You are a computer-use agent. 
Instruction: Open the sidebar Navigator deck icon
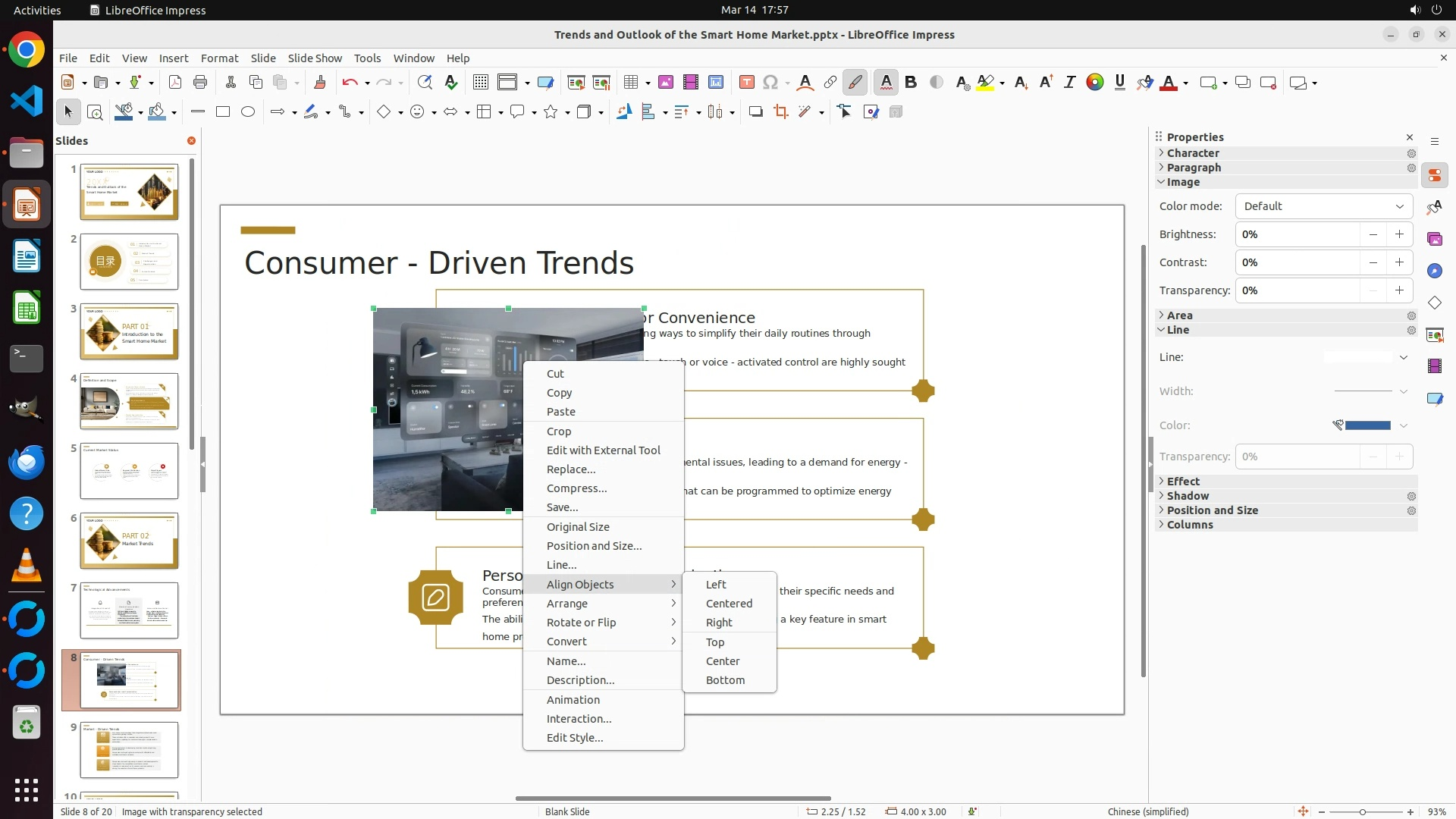(x=1434, y=271)
